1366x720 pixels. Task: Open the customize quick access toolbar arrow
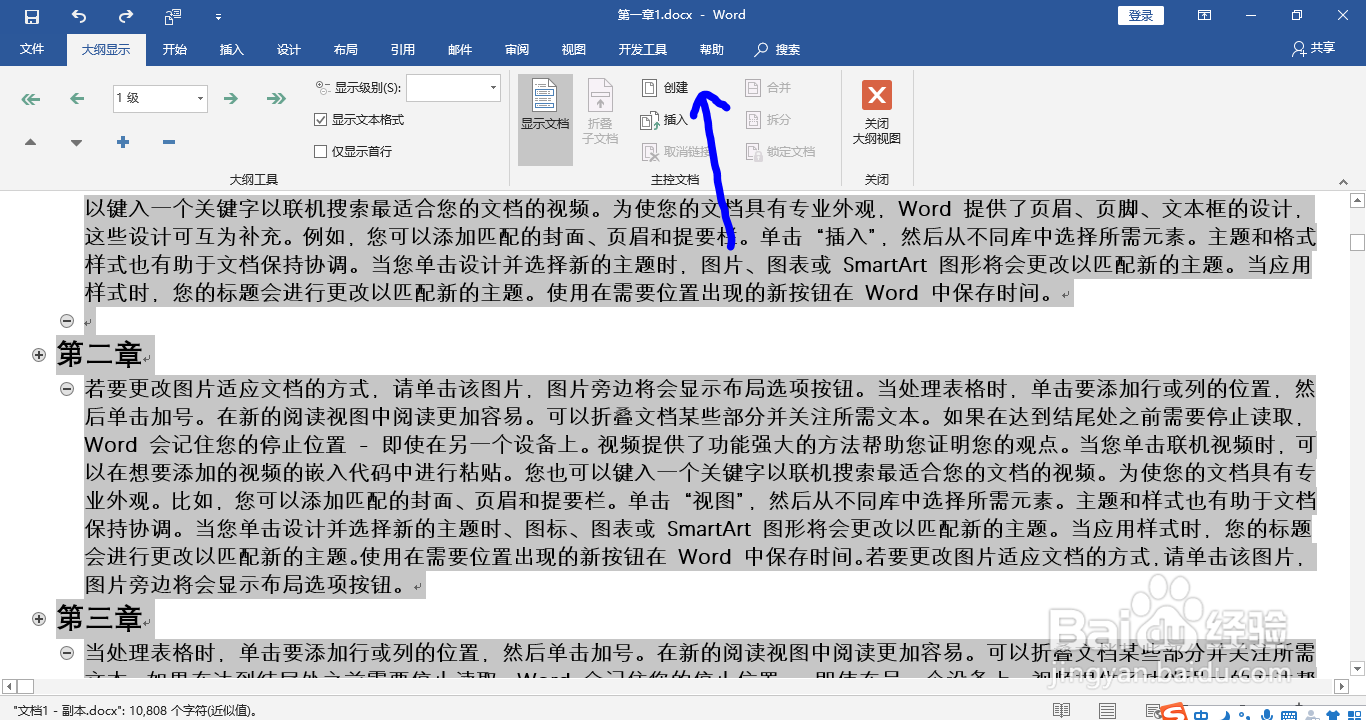(219, 17)
